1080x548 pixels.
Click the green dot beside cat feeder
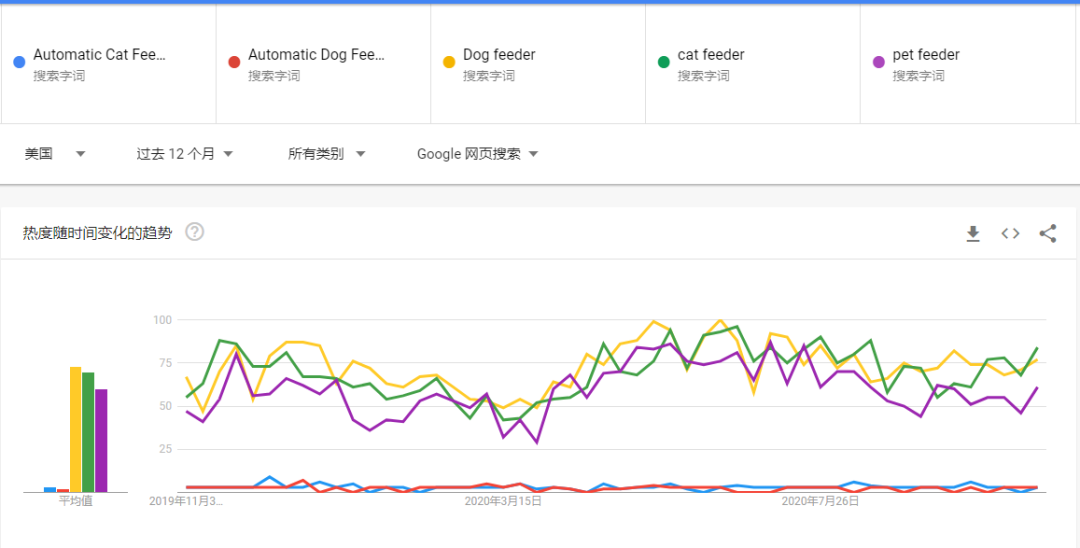click(x=663, y=62)
